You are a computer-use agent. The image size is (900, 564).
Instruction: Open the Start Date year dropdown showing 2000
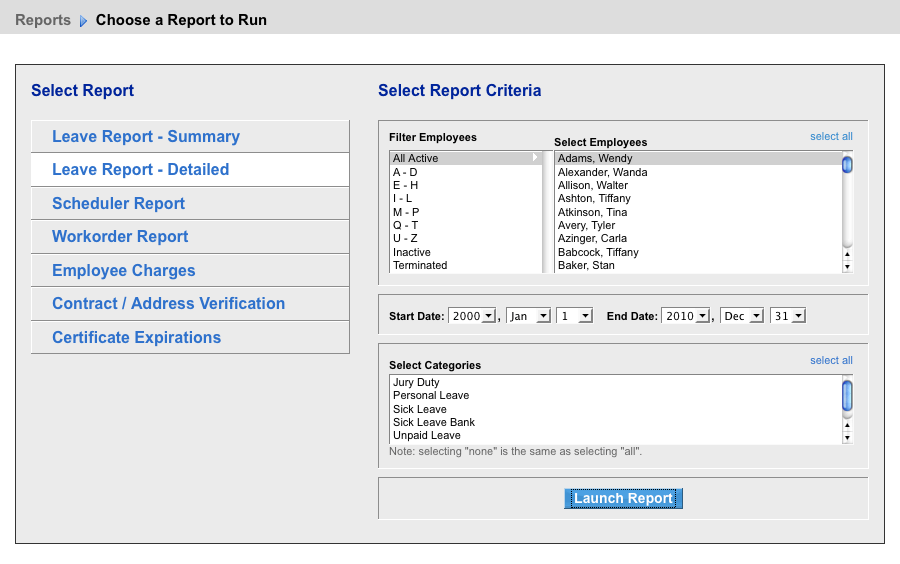472,316
